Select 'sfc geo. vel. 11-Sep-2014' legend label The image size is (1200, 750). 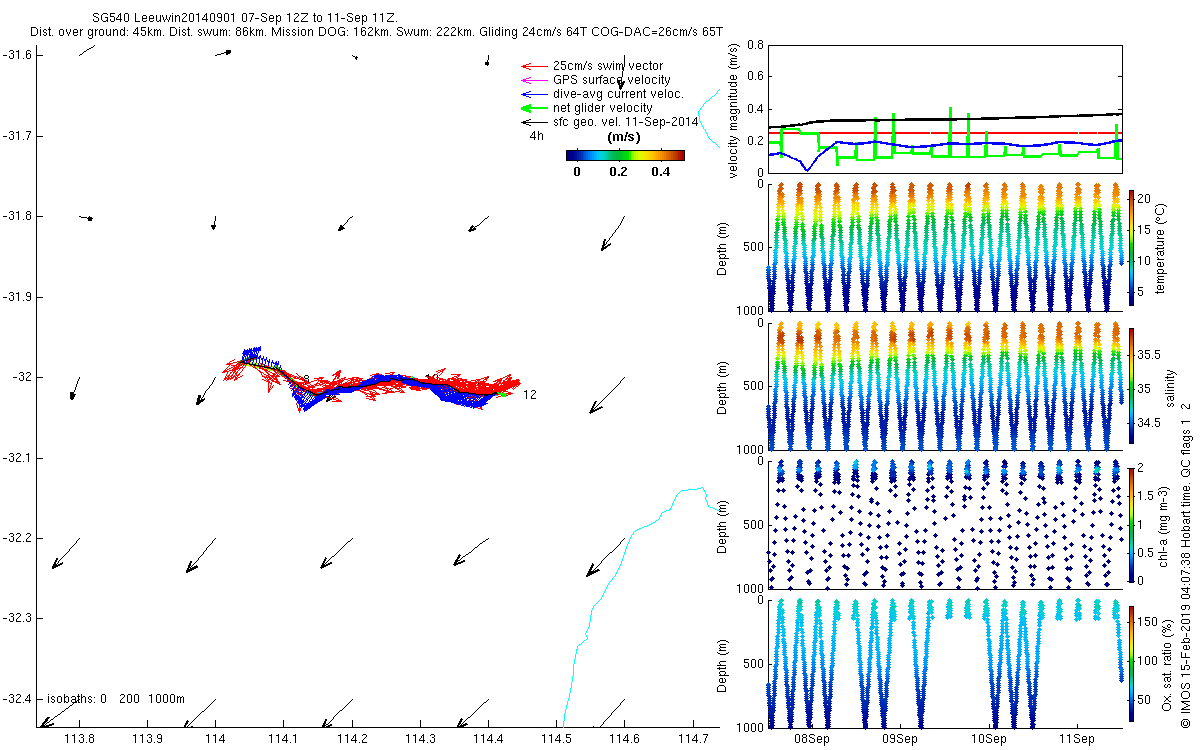(x=626, y=122)
